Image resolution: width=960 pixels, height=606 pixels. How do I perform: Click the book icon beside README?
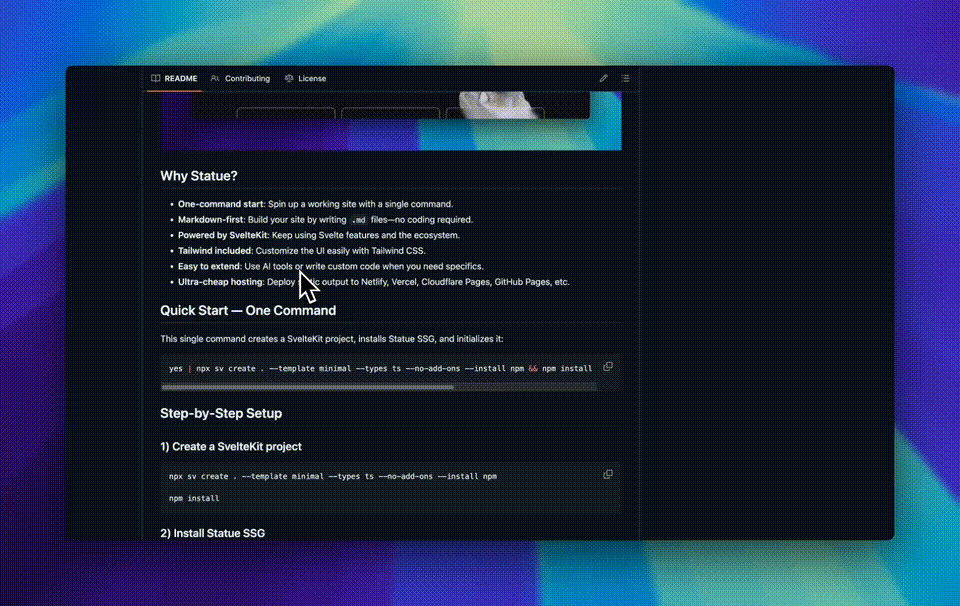coord(156,78)
